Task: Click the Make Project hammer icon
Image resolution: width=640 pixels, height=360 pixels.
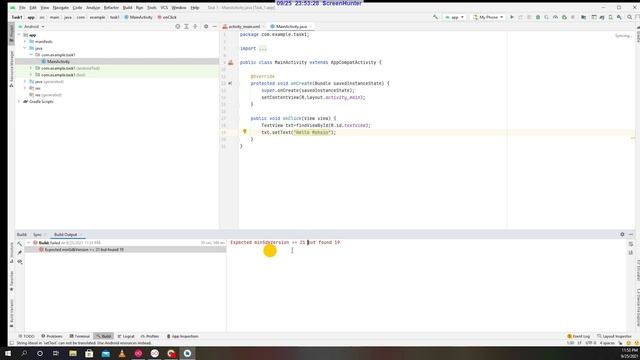Action: coord(436,17)
